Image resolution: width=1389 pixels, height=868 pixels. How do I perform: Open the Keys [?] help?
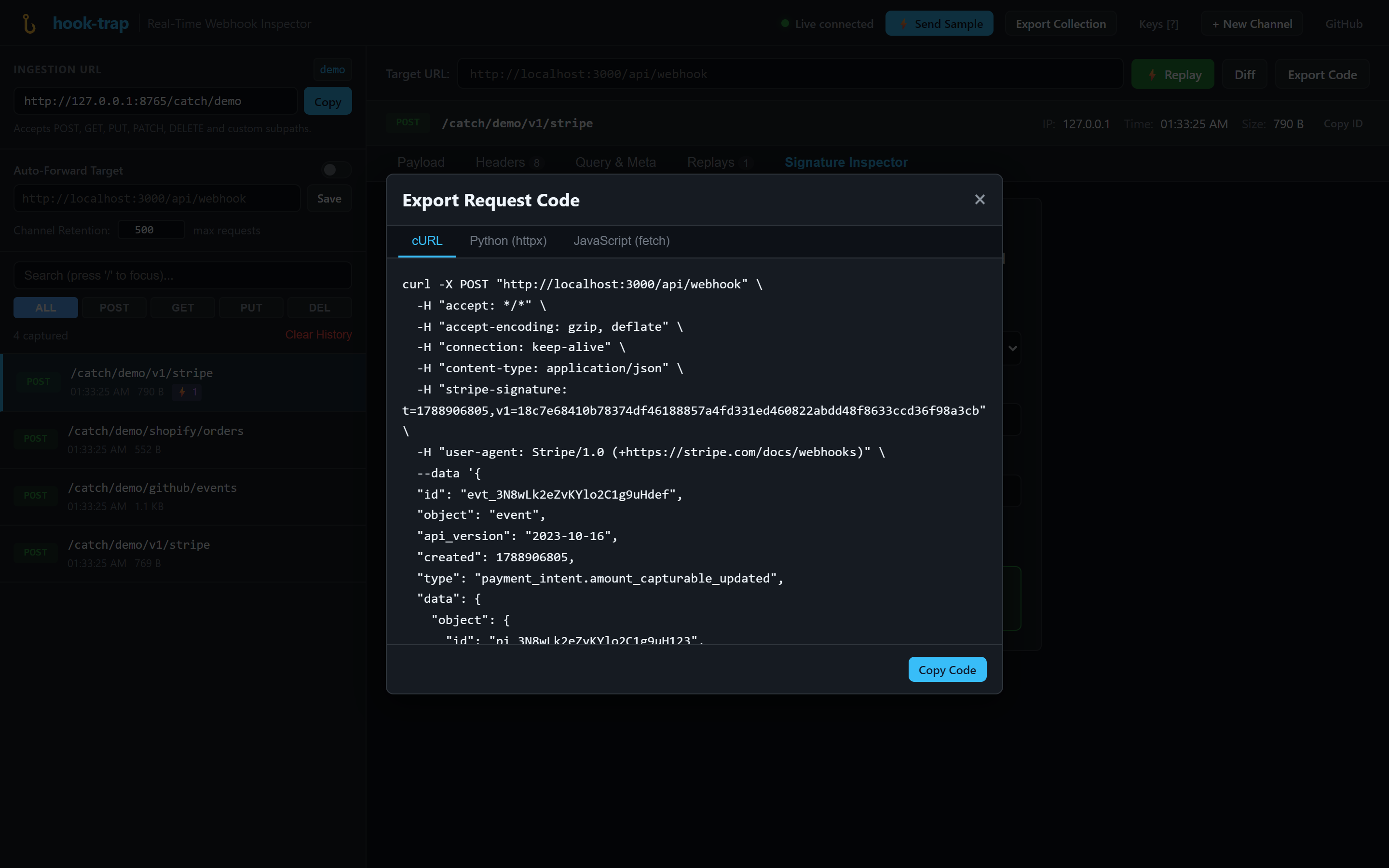click(x=1158, y=24)
